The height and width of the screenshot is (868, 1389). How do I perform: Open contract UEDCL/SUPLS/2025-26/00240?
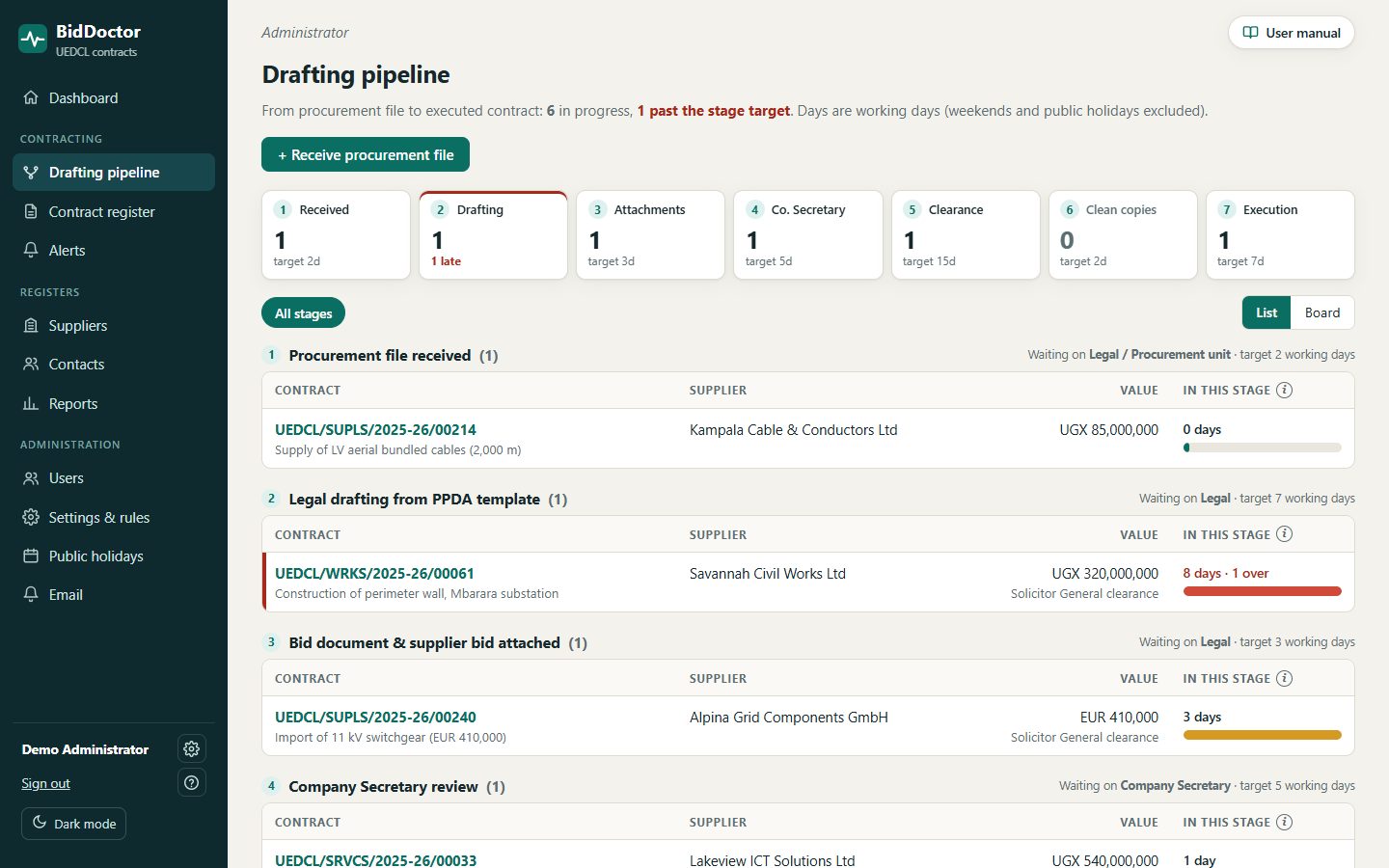tap(375, 717)
